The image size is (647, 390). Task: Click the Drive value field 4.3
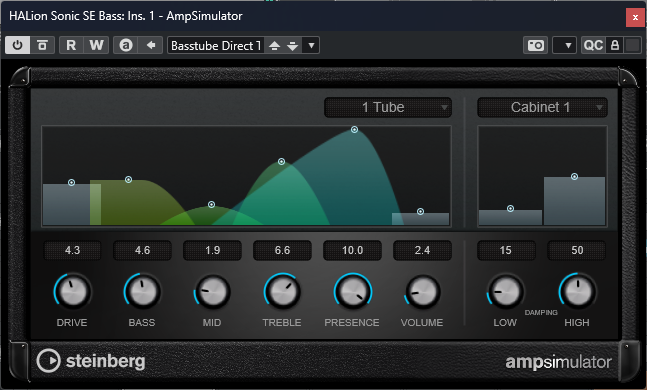pyautogui.click(x=72, y=250)
